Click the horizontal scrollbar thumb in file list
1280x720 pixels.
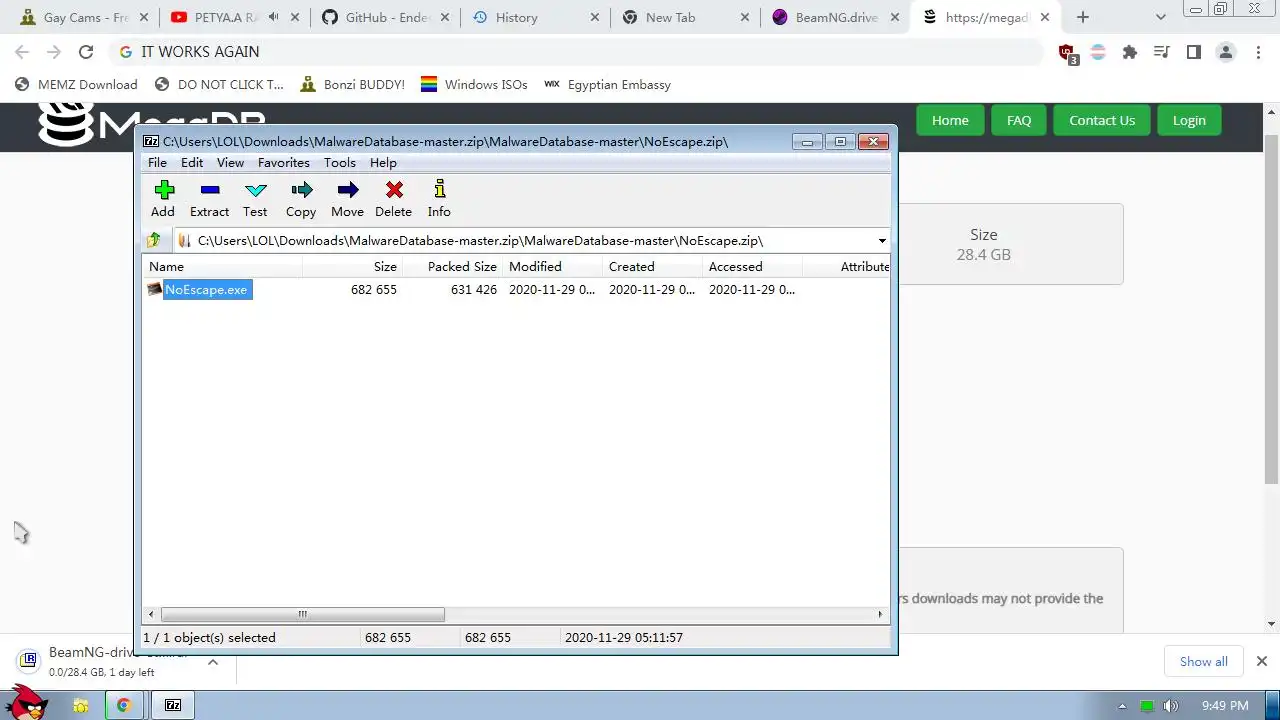pyautogui.click(x=302, y=614)
